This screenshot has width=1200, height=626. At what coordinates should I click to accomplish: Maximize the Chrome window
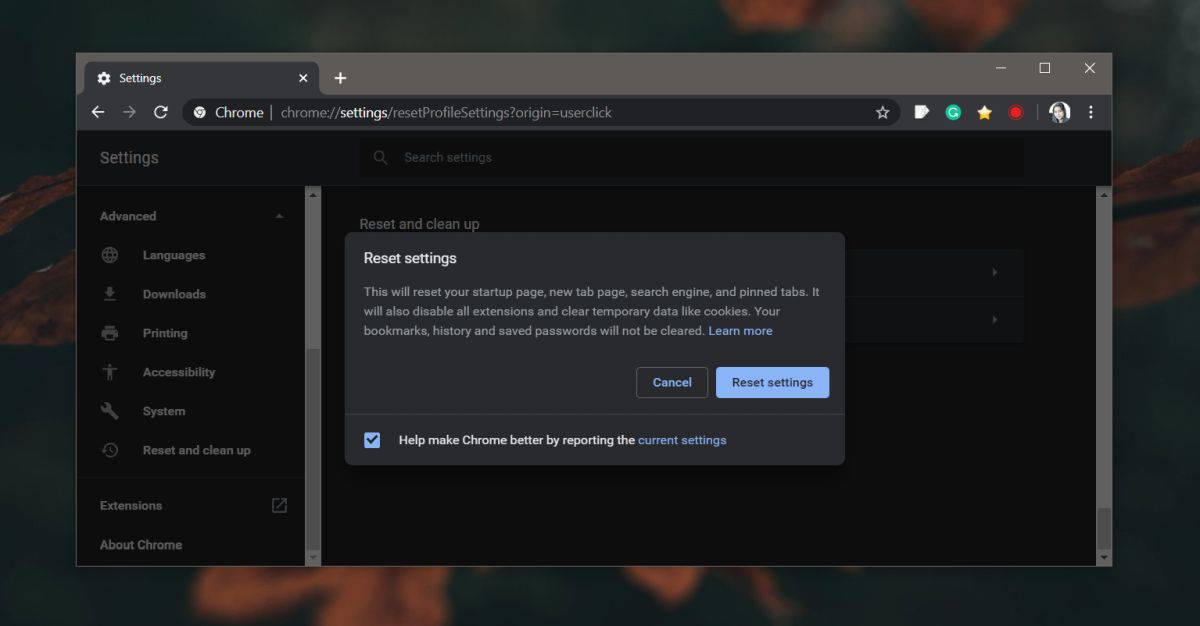[1045, 68]
